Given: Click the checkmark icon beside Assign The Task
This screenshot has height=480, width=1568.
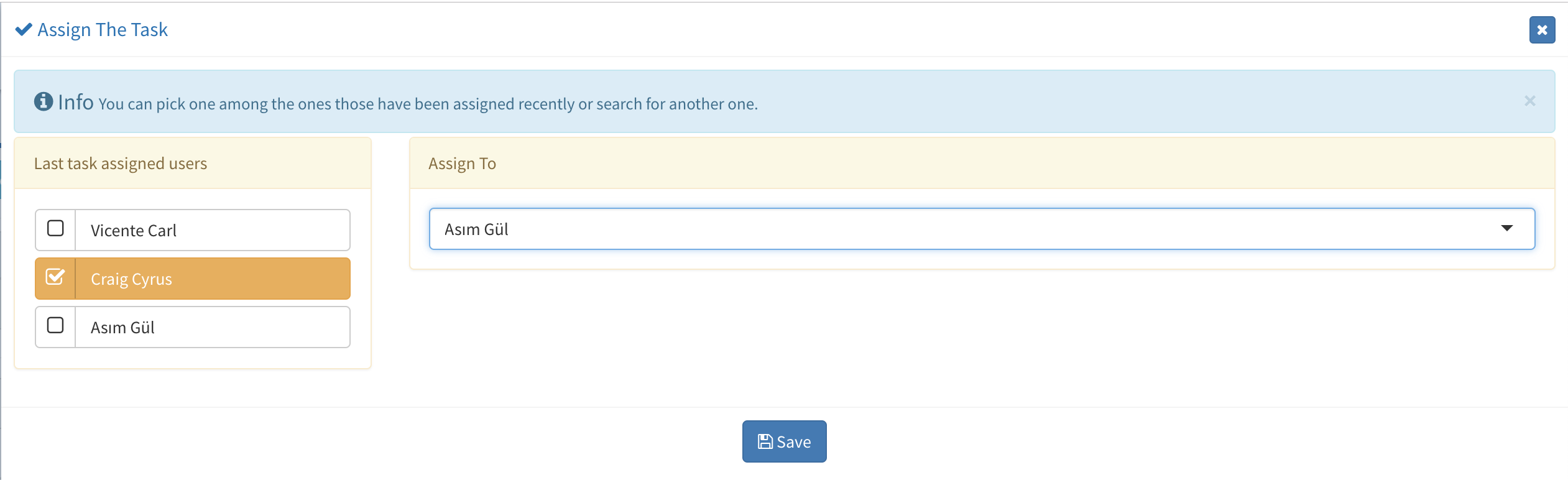Looking at the screenshot, I should (24, 30).
